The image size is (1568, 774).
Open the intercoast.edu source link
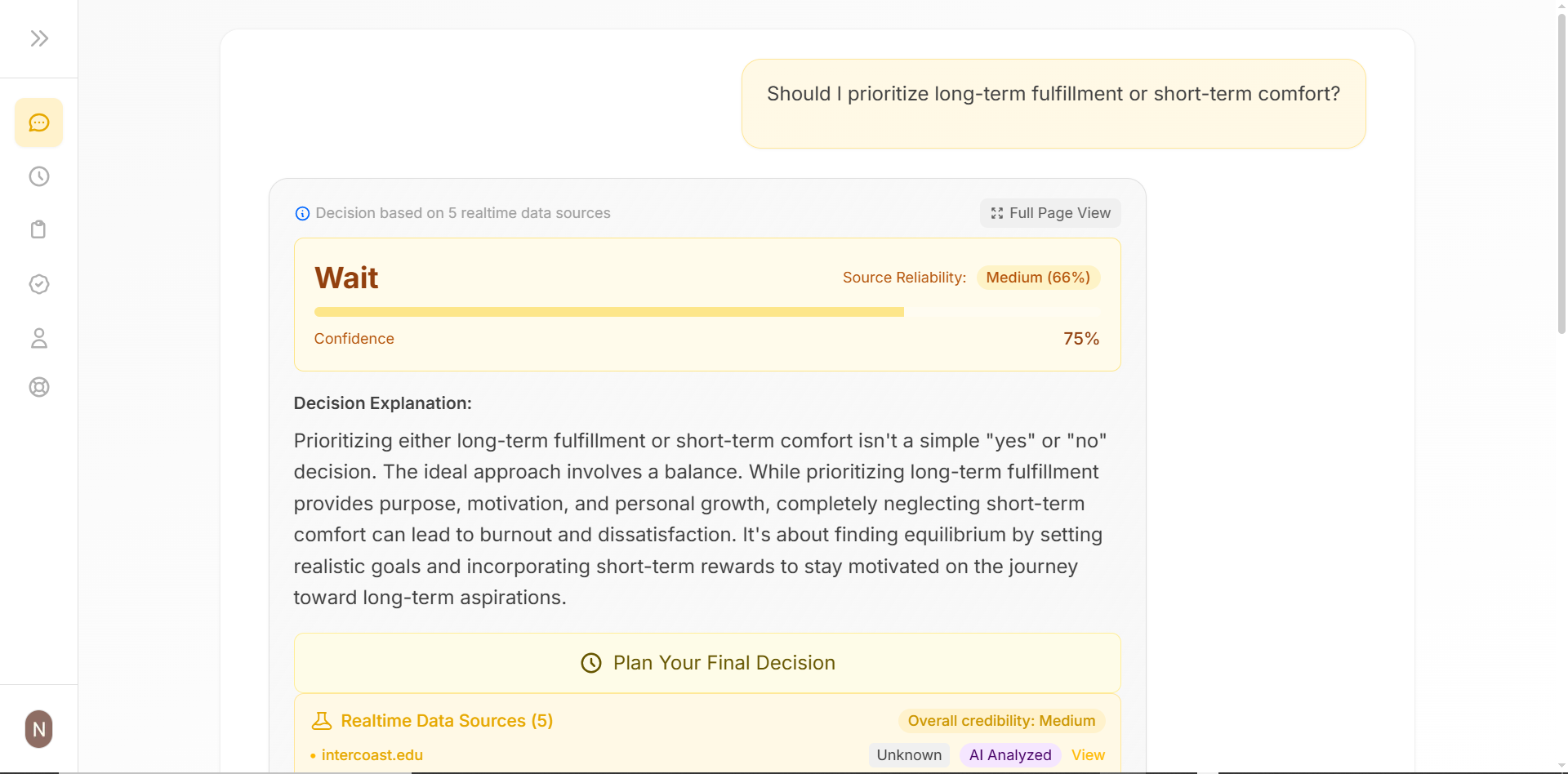372,755
